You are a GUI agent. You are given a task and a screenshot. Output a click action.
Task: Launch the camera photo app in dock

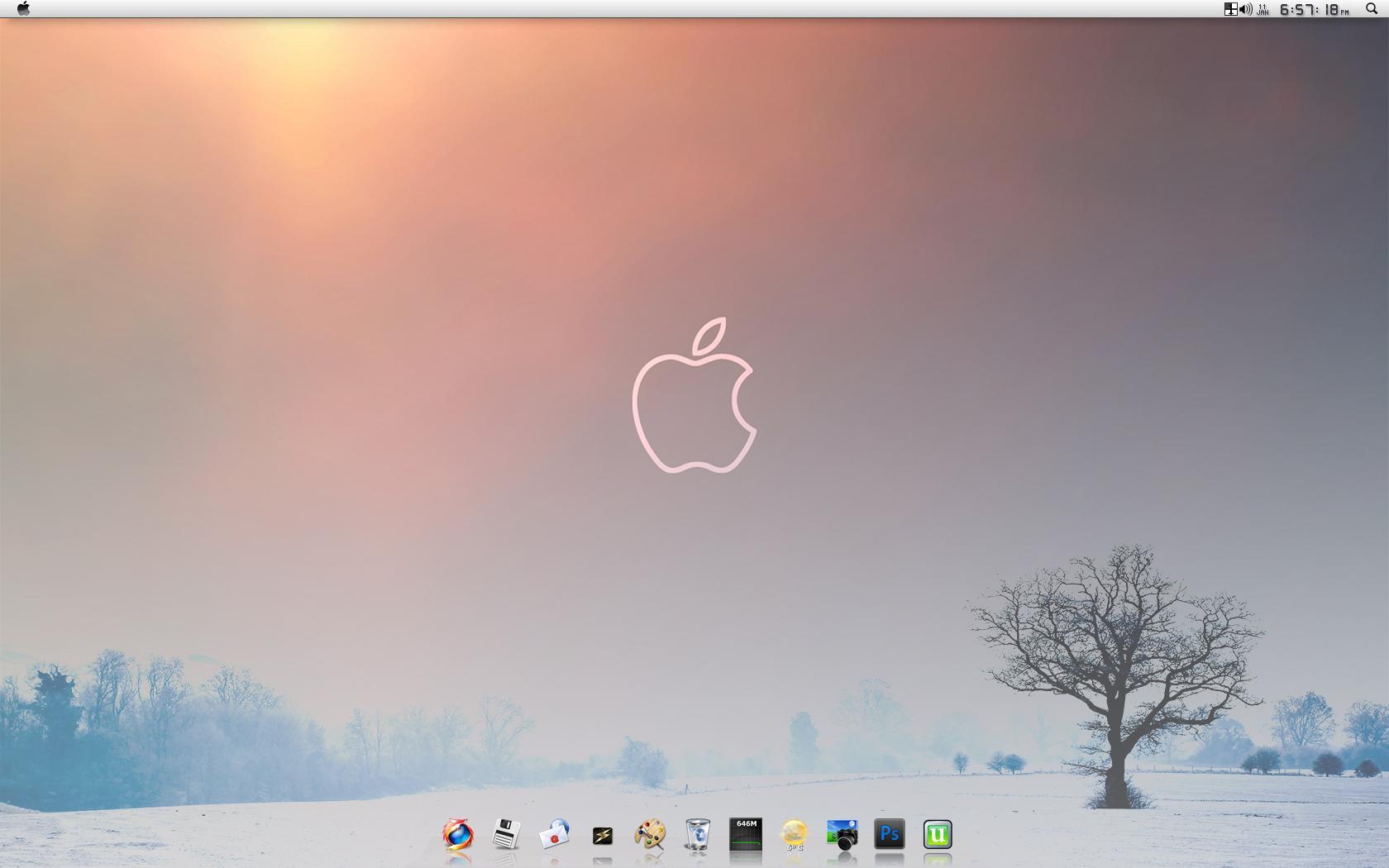tap(842, 835)
